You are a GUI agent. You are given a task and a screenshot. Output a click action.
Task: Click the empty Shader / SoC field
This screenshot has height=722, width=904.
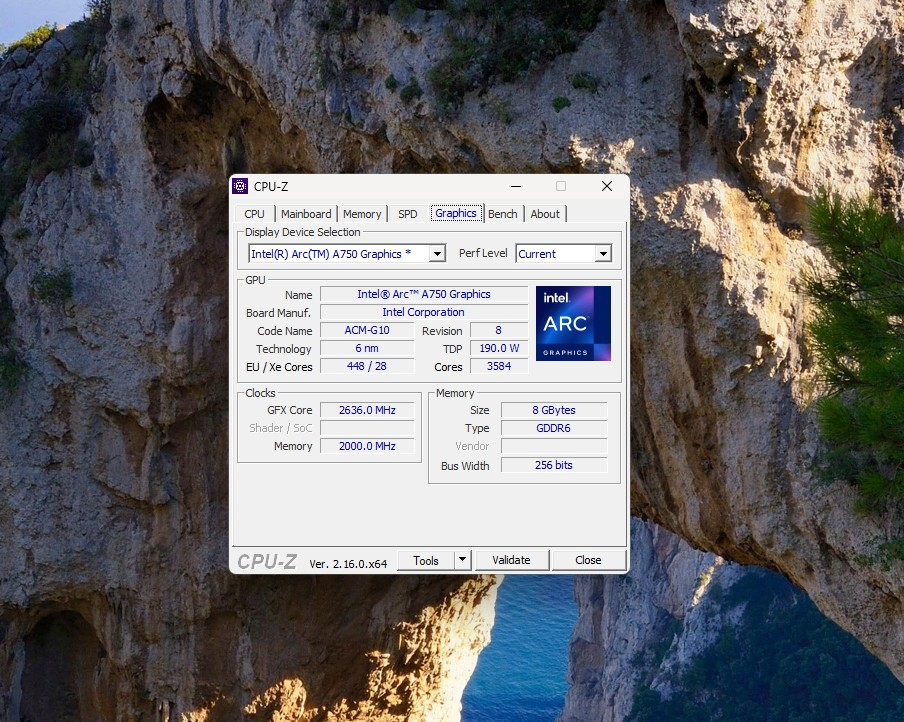pos(367,428)
